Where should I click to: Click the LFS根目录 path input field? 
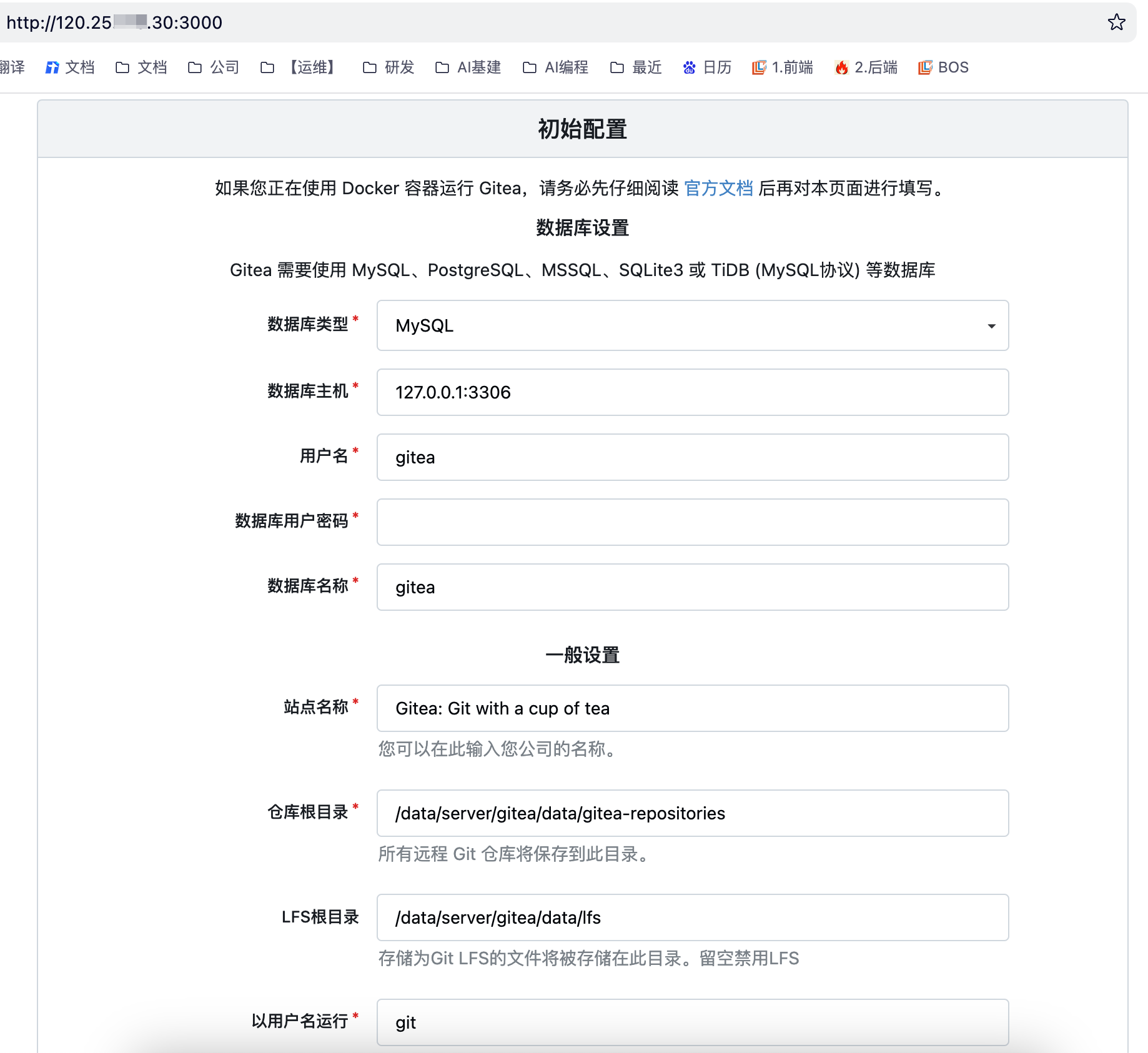coord(692,917)
